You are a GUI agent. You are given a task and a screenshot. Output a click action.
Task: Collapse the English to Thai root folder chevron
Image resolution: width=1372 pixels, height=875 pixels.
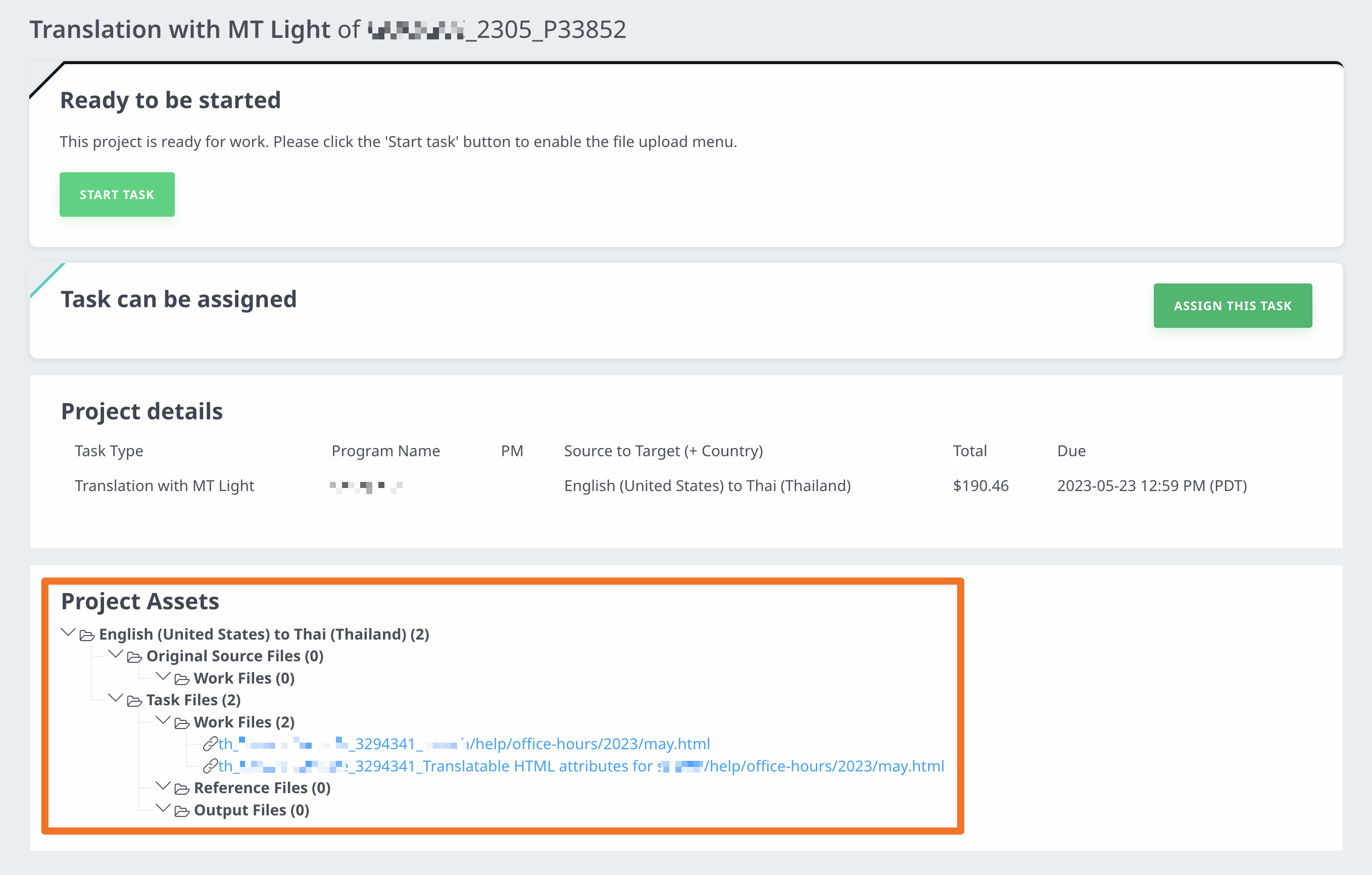tap(68, 633)
